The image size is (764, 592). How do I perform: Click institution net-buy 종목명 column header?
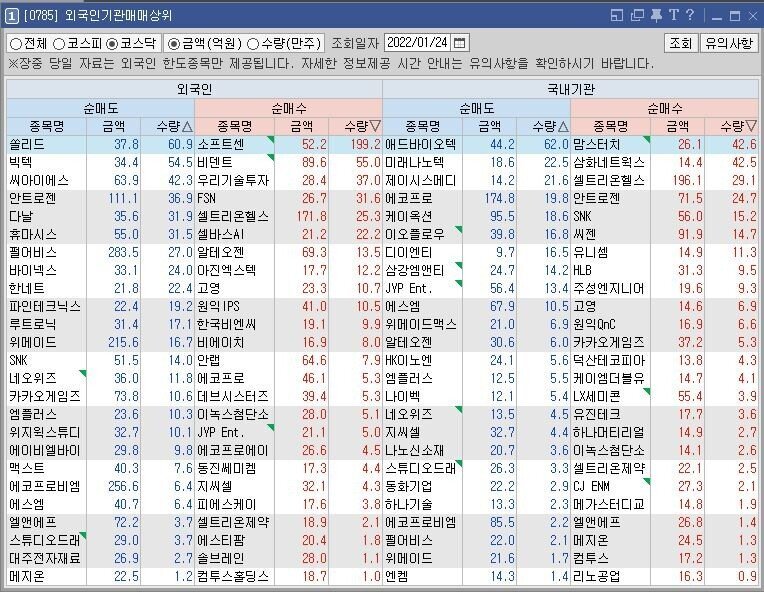click(x=611, y=127)
